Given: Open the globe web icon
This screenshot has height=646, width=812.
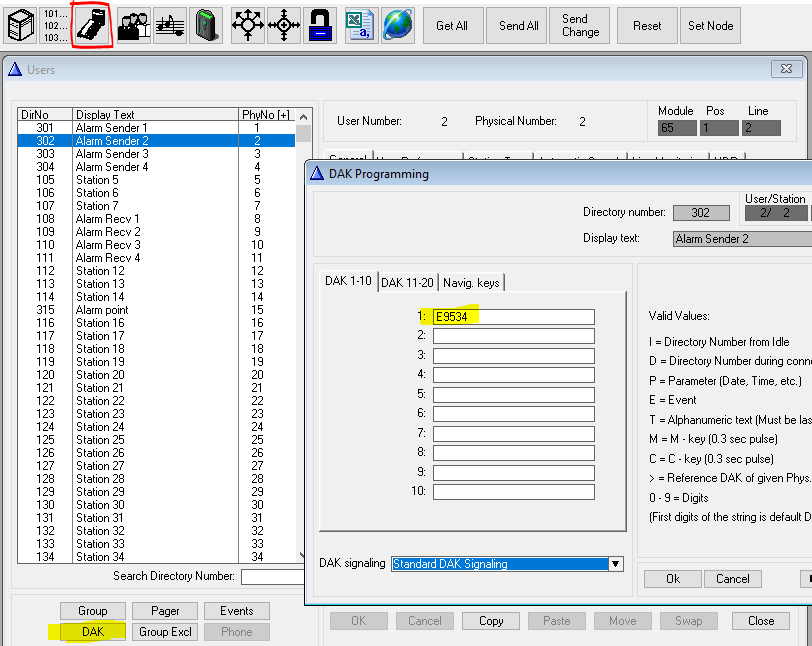Looking at the screenshot, I should (397, 25).
